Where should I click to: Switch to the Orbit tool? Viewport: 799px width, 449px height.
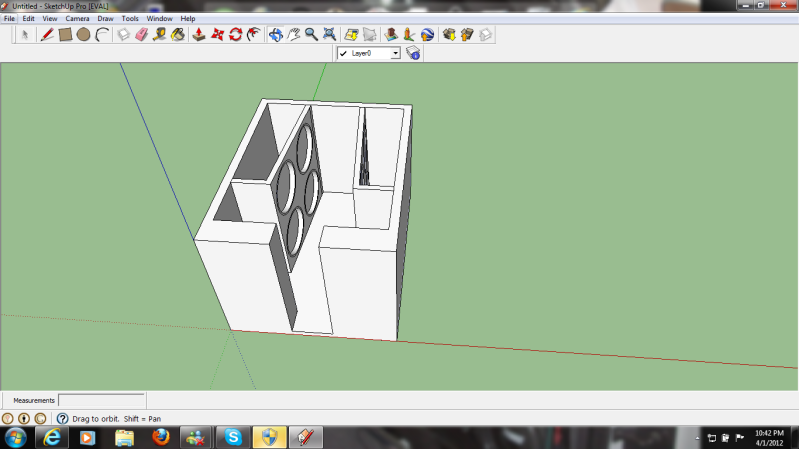(275, 35)
